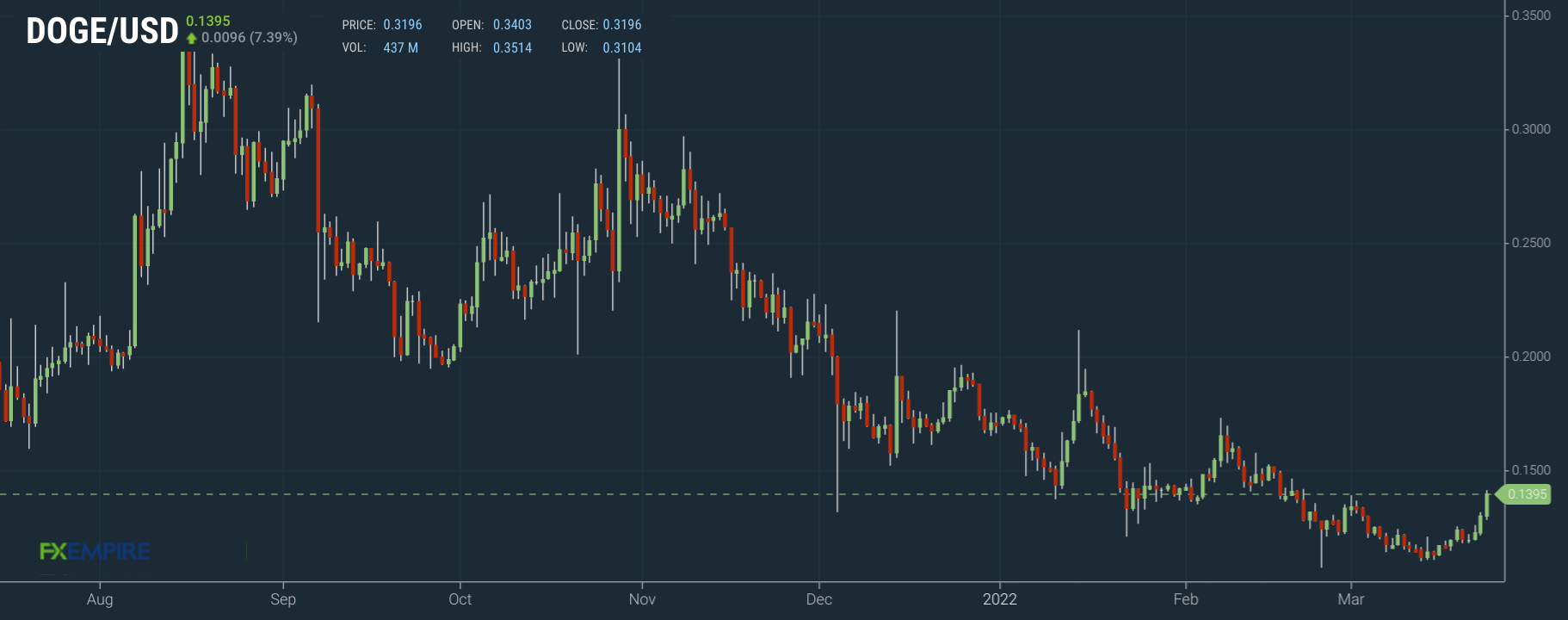Click the 2022 label on the time axis
This screenshot has height=620, width=1568.
click(x=1000, y=599)
